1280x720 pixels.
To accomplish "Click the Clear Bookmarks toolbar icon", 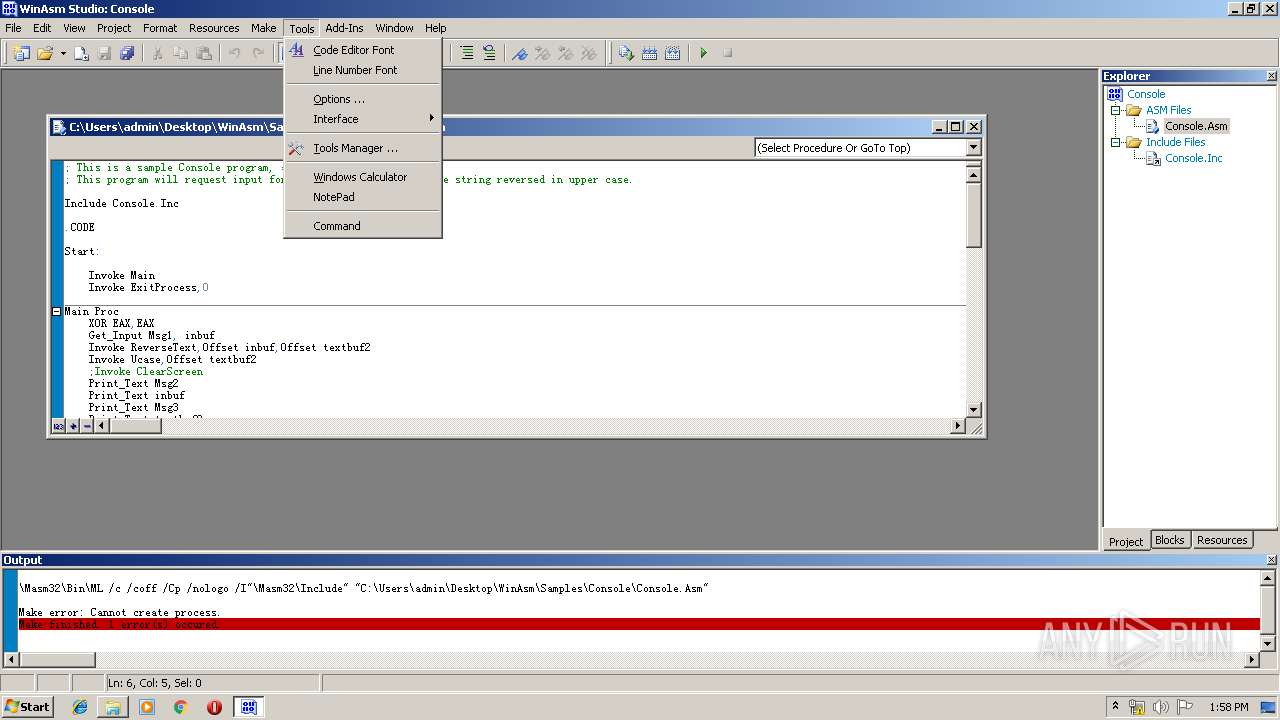I will [x=588, y=53].
